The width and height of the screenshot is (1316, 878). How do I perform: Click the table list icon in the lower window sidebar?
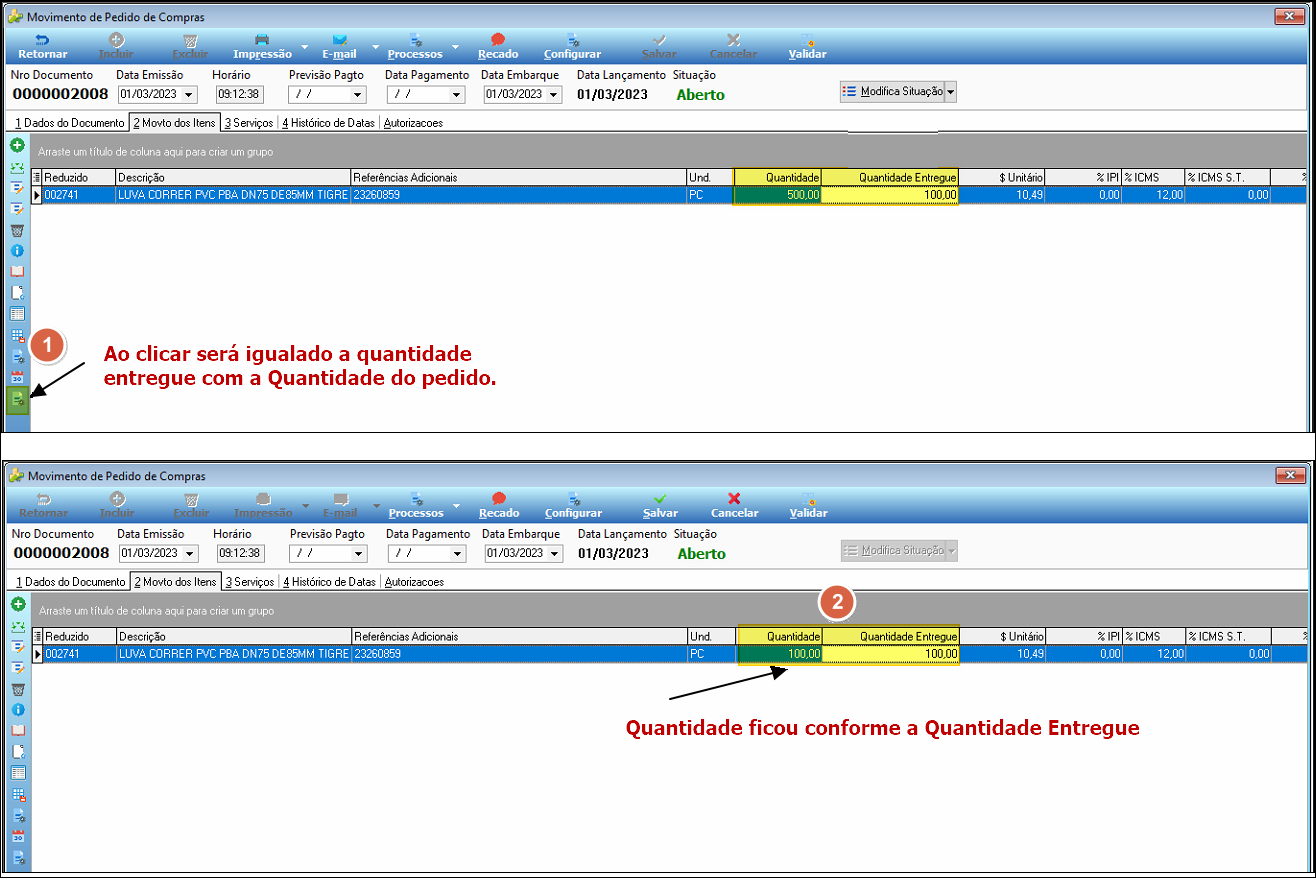click(17, 773)
